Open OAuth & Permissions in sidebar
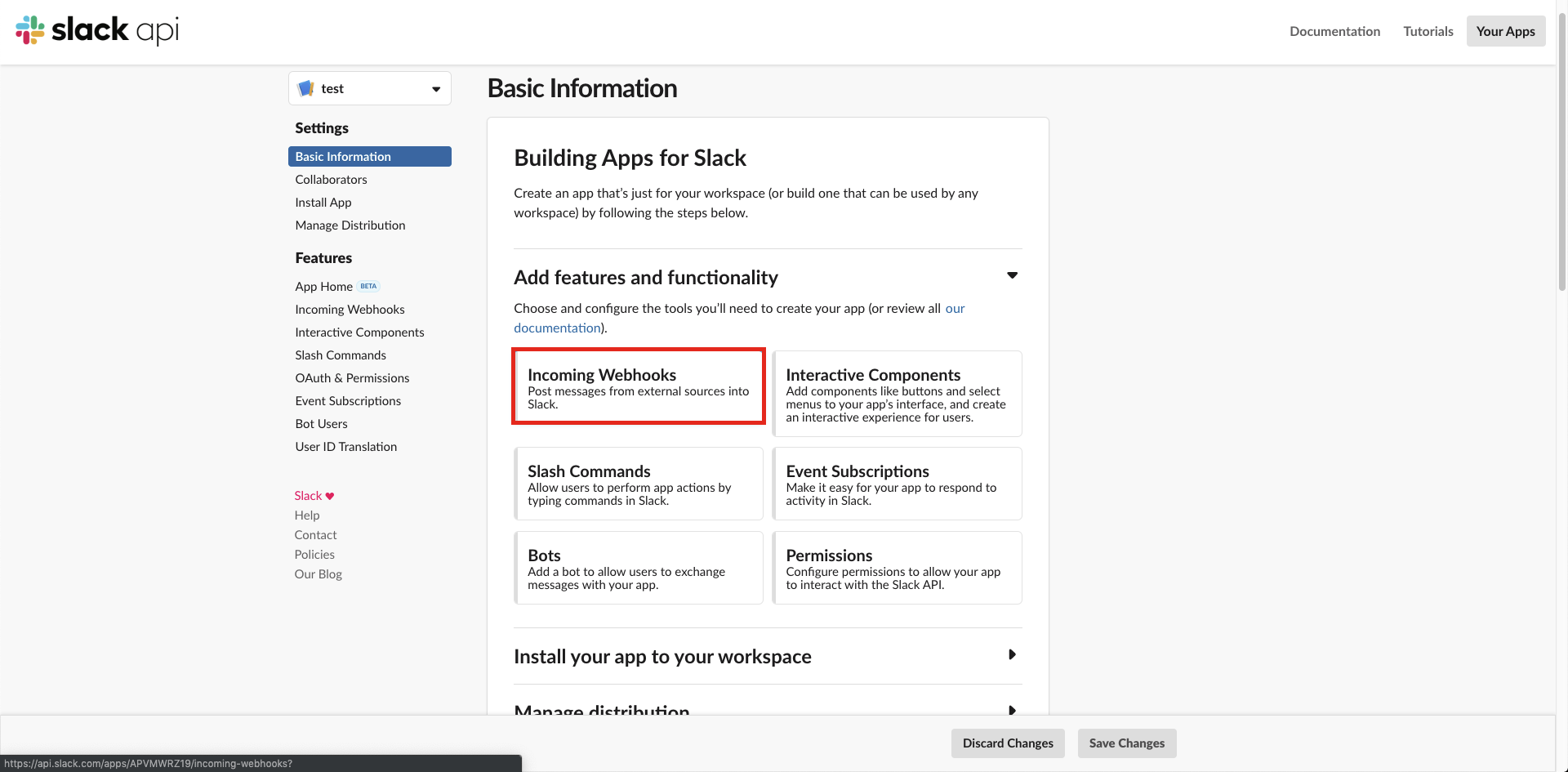Viewport: 1568px width, 772px height. click(x=352, y=377)
